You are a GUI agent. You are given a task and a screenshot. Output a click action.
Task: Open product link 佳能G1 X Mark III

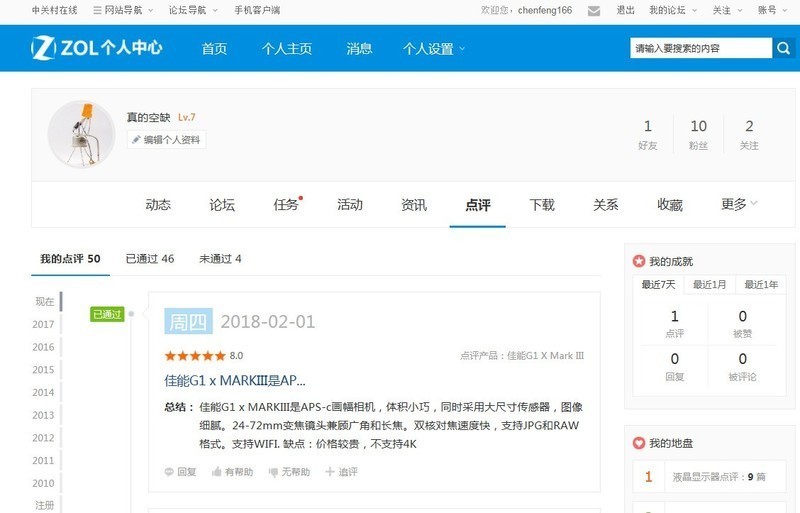coord(545,355)
